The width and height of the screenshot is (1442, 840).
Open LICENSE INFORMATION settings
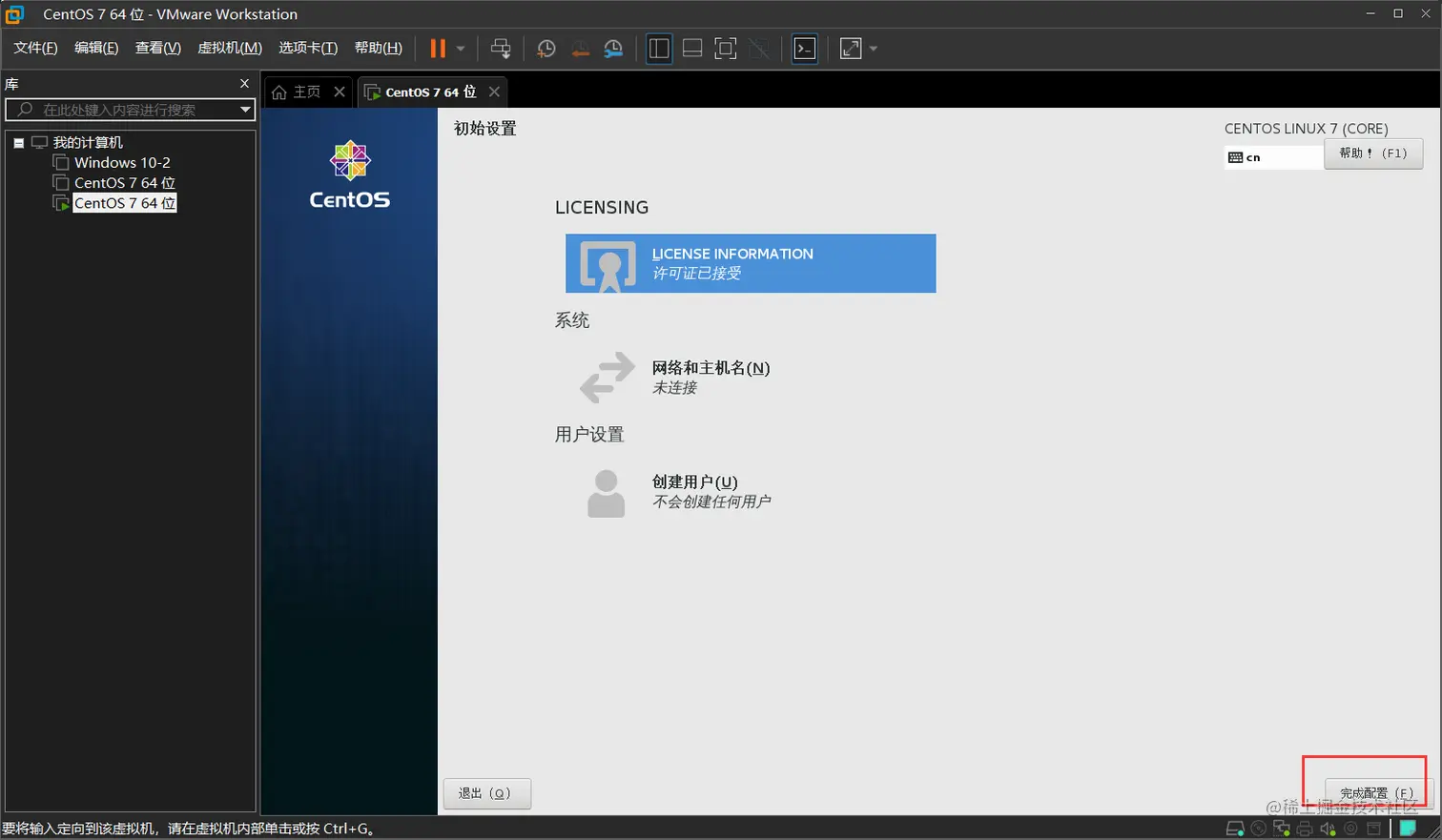751,263
